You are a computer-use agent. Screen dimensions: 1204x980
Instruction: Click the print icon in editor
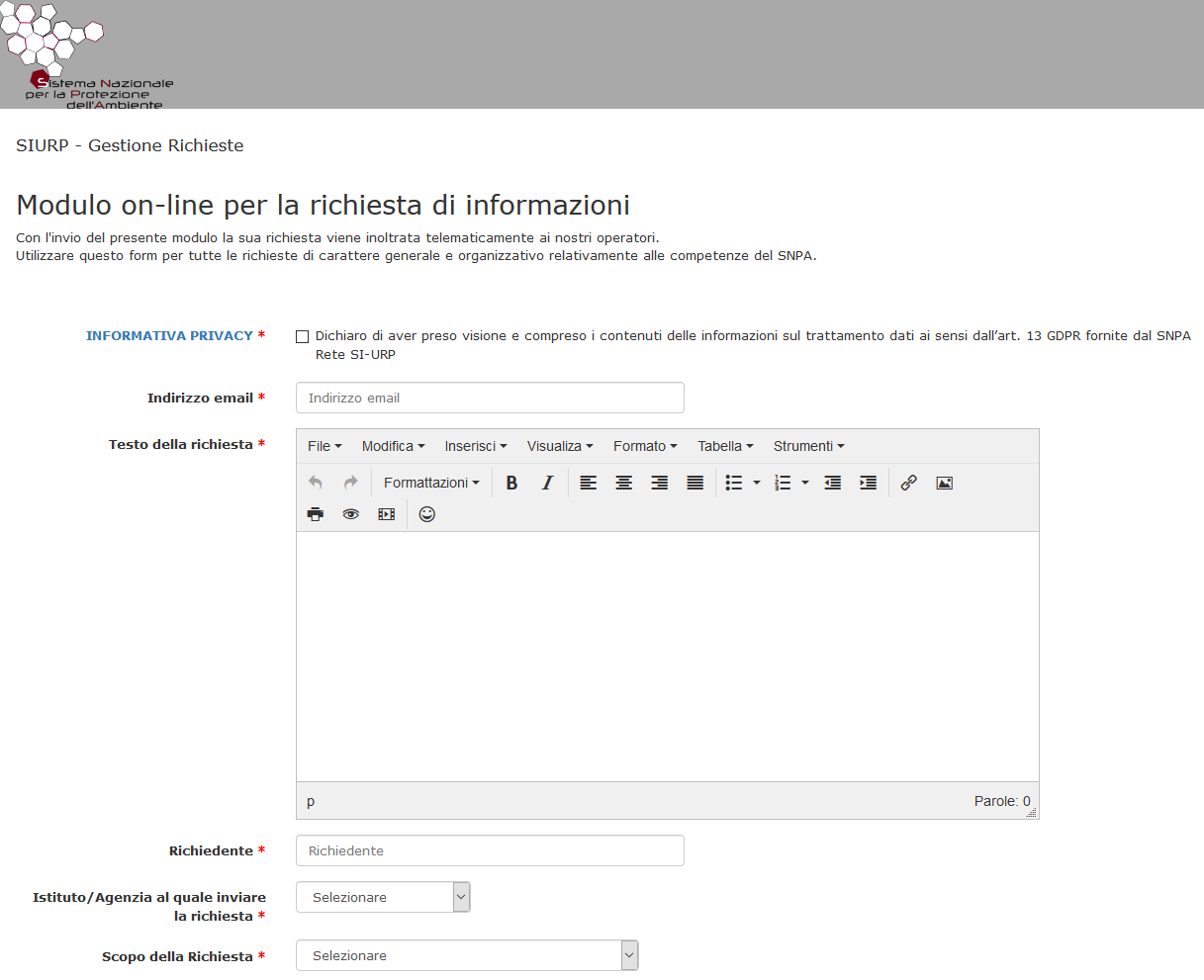pos(316,514)
